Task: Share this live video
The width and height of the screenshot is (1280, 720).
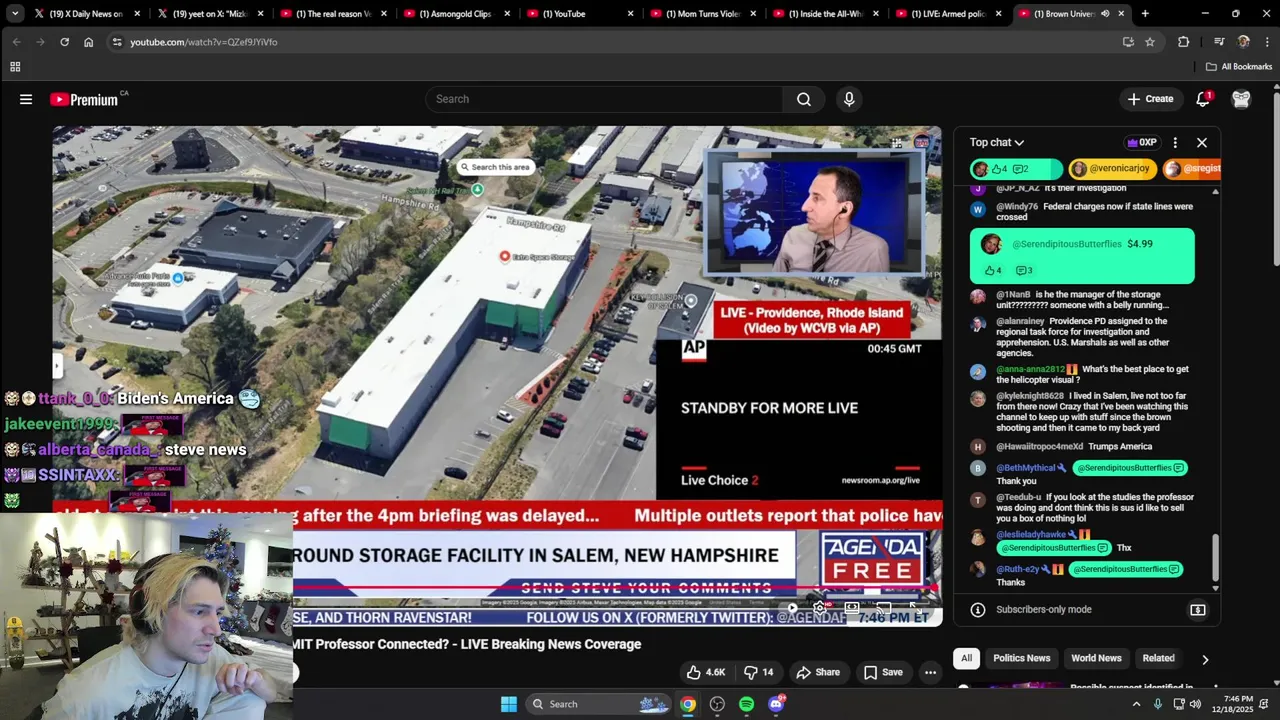Action: point(818,672)
